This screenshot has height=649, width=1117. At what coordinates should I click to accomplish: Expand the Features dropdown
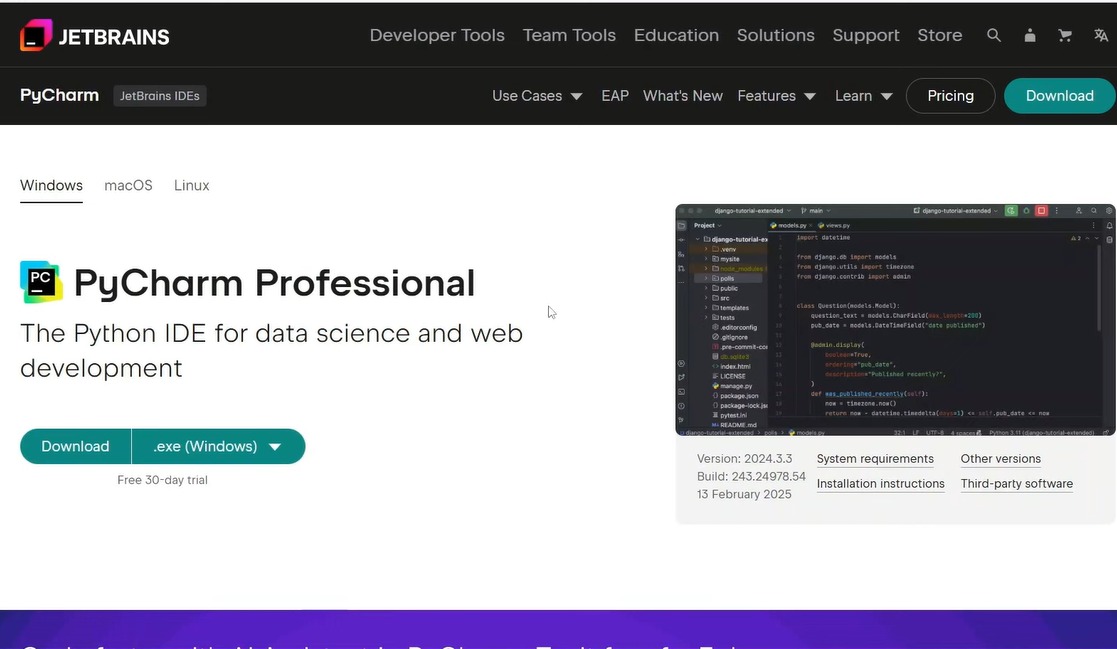776,96
